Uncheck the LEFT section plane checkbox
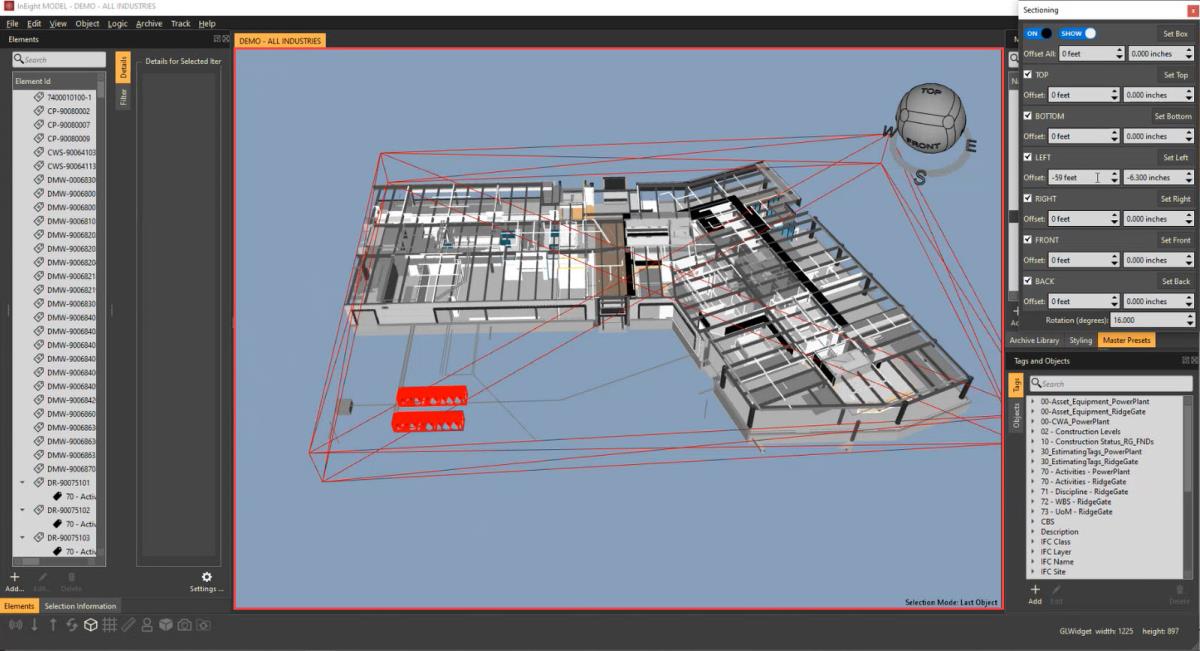The image size is (1200, 651). (1028, 157)
